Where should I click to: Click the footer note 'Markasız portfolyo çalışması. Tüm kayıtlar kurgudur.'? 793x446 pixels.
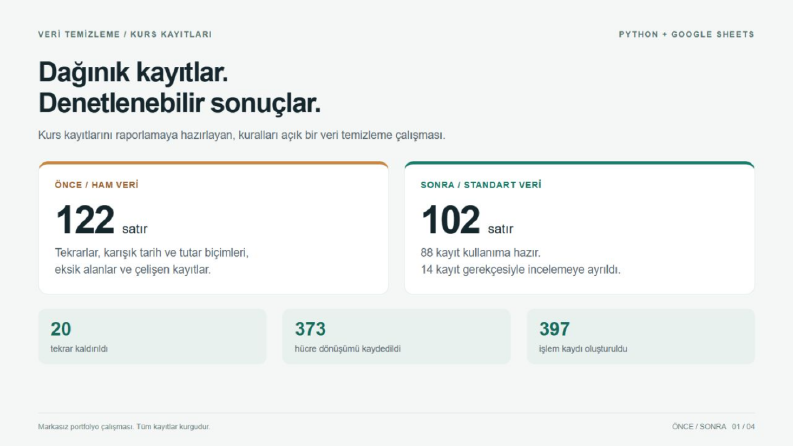124,427
